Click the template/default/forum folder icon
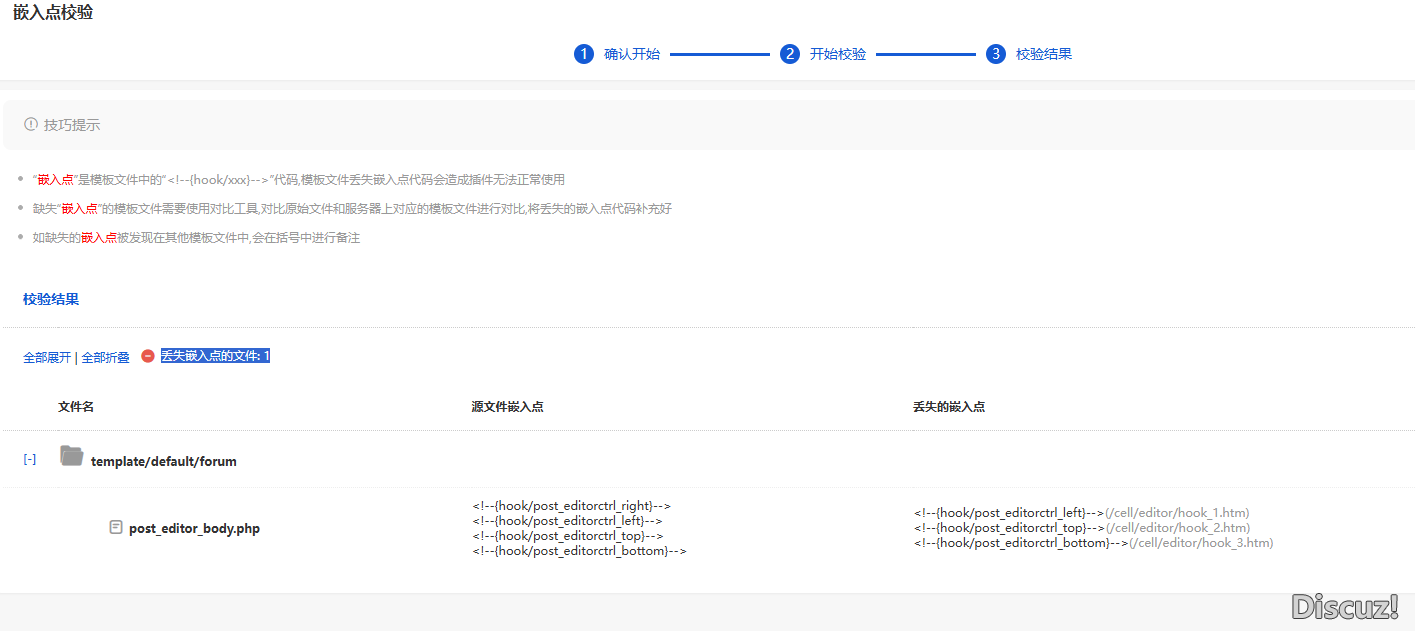The height and width of the screenshot is (631, 1415). click(71, 457)
